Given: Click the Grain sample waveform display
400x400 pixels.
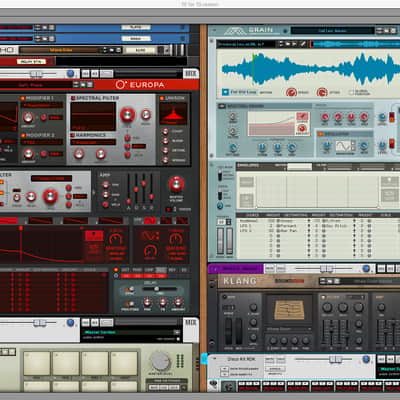Looking at the screenshot, I should (x=308, y=68).
